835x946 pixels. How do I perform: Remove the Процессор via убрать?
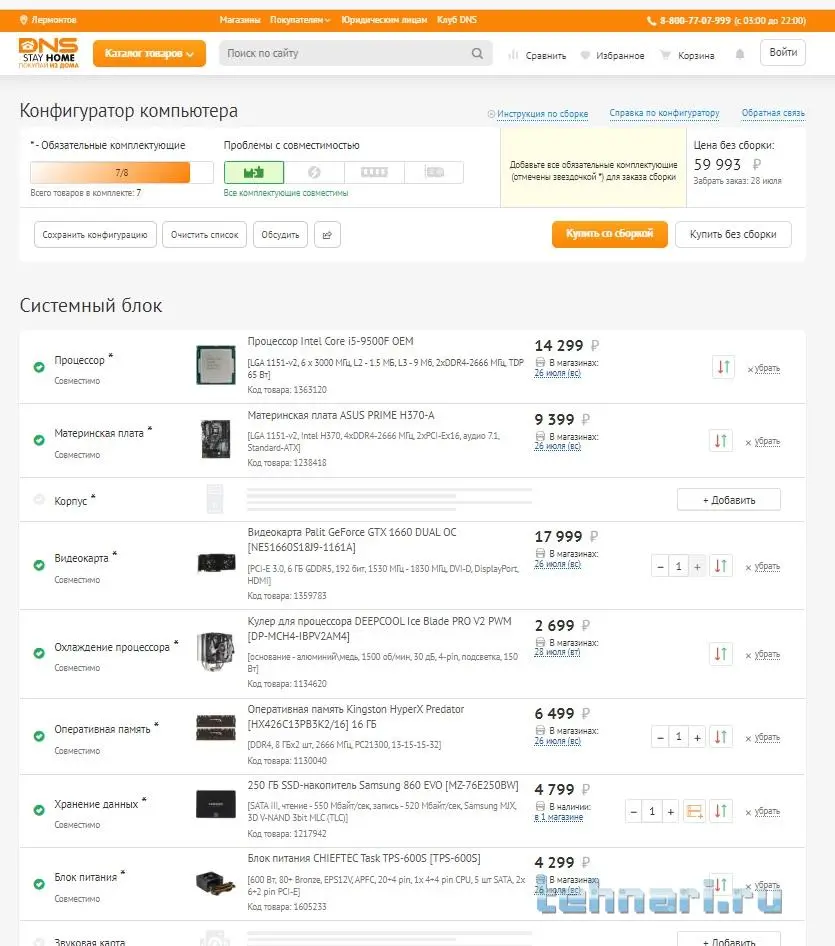point(764,369)
